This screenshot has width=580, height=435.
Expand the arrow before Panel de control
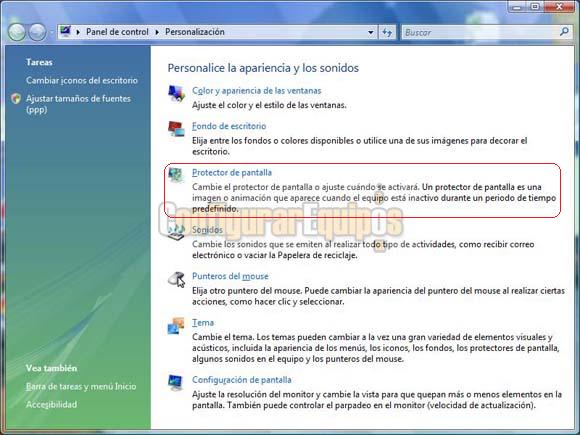tap(78, 32)
